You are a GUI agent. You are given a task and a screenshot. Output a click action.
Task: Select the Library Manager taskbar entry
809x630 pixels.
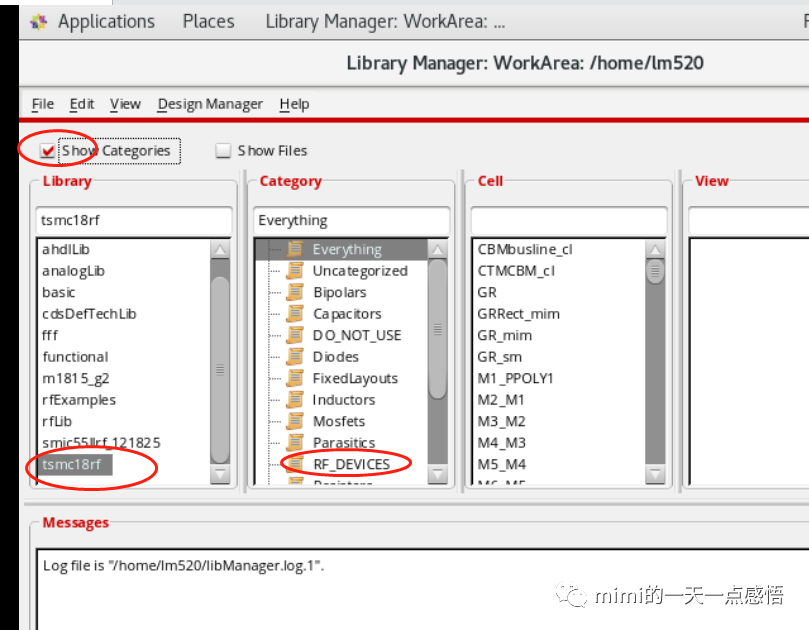pos(385,22)
